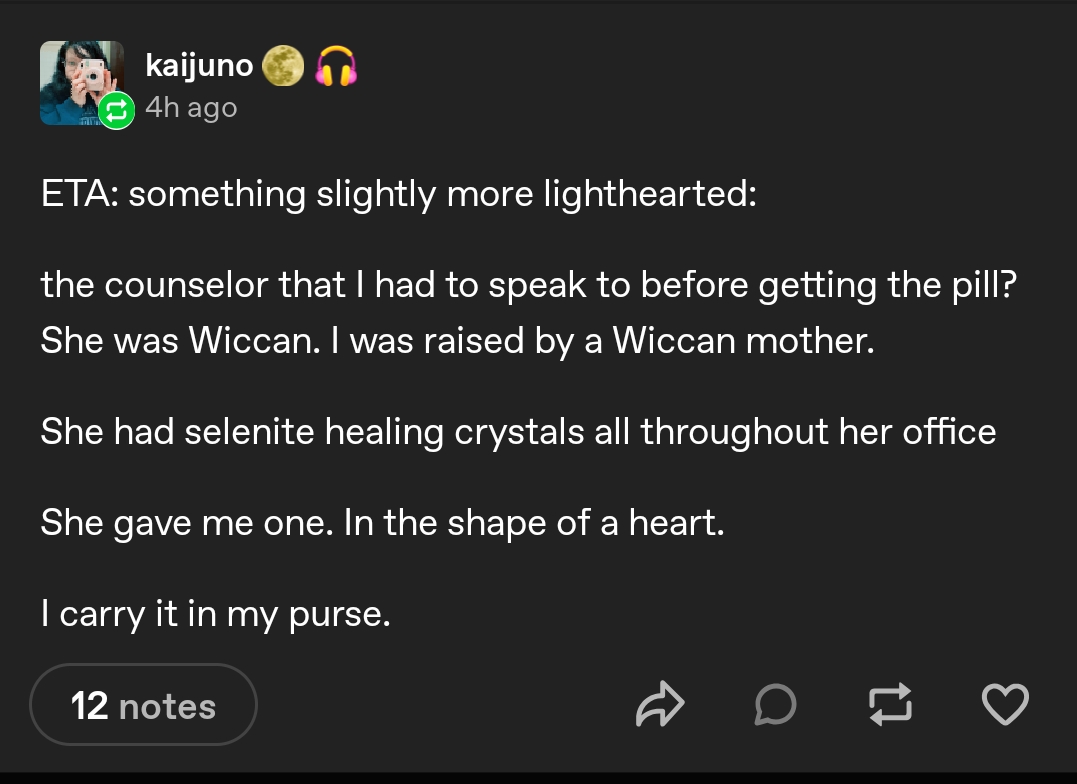This screenshot has height=784, width=1077.
Task: View the 12 notes button
Action: tap(144, 704)
